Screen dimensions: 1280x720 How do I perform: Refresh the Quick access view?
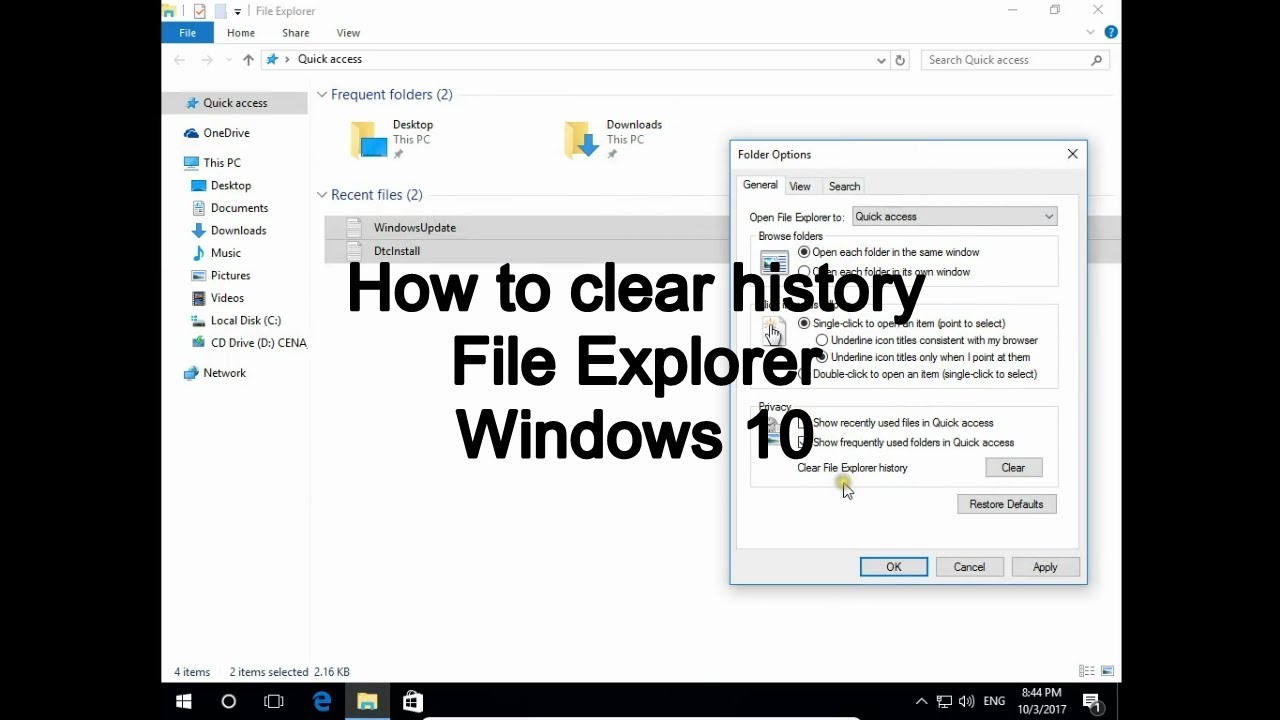[900, 60]
